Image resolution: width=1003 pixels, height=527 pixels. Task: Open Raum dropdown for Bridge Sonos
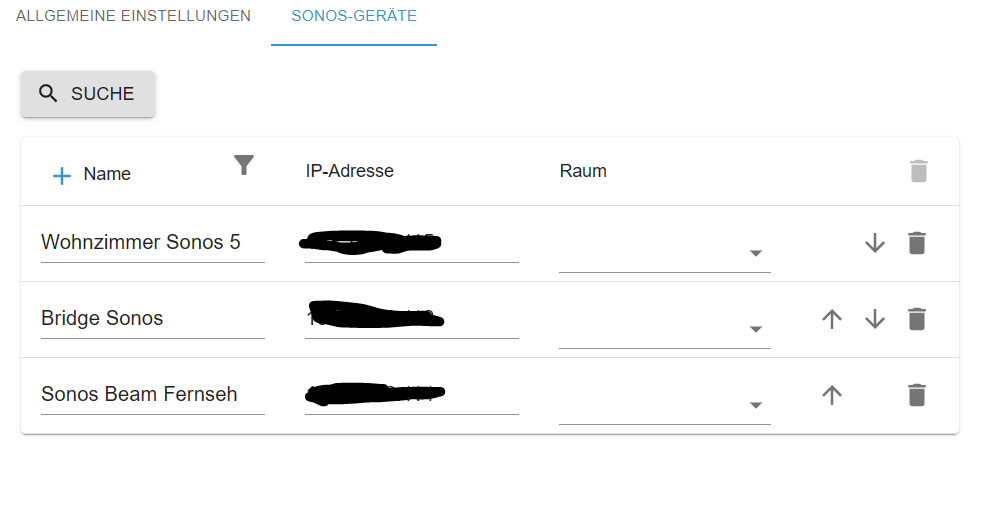[665, 329]
